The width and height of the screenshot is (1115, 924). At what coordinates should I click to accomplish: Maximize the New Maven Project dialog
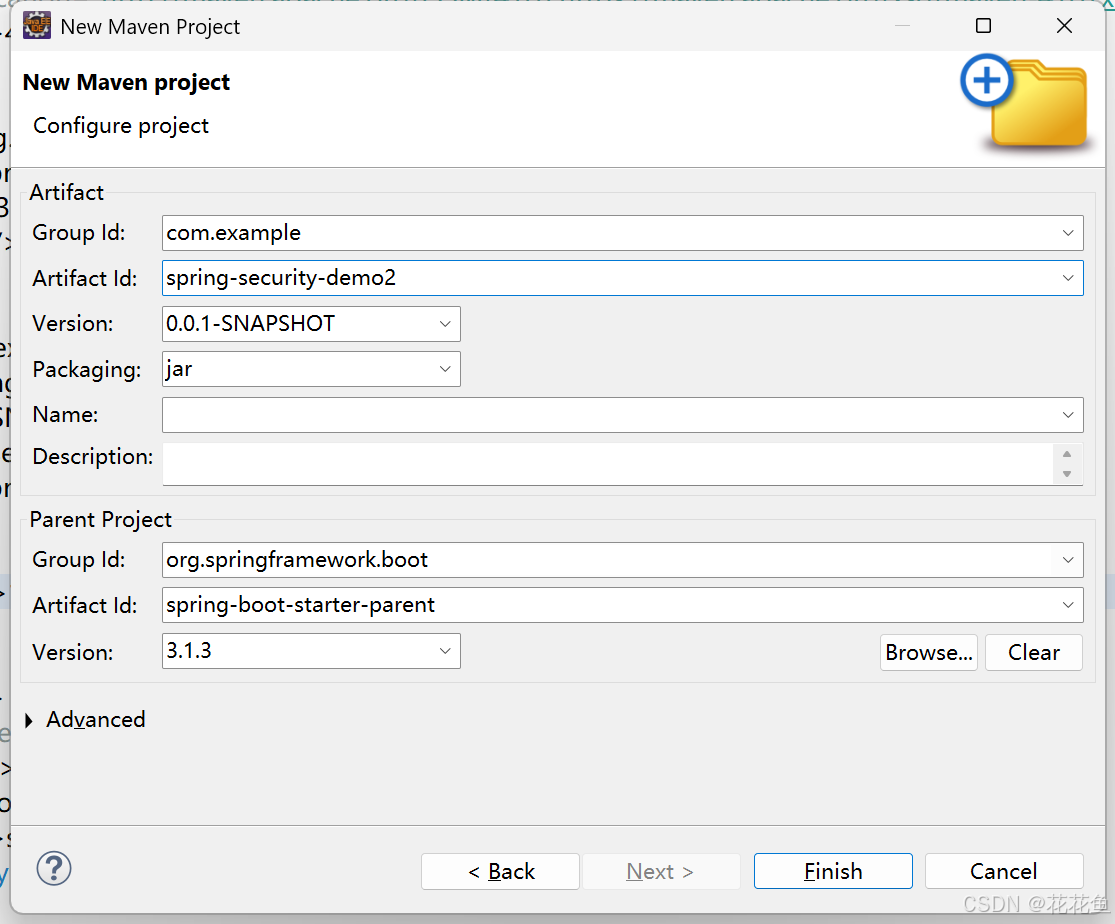click(983, 26)
